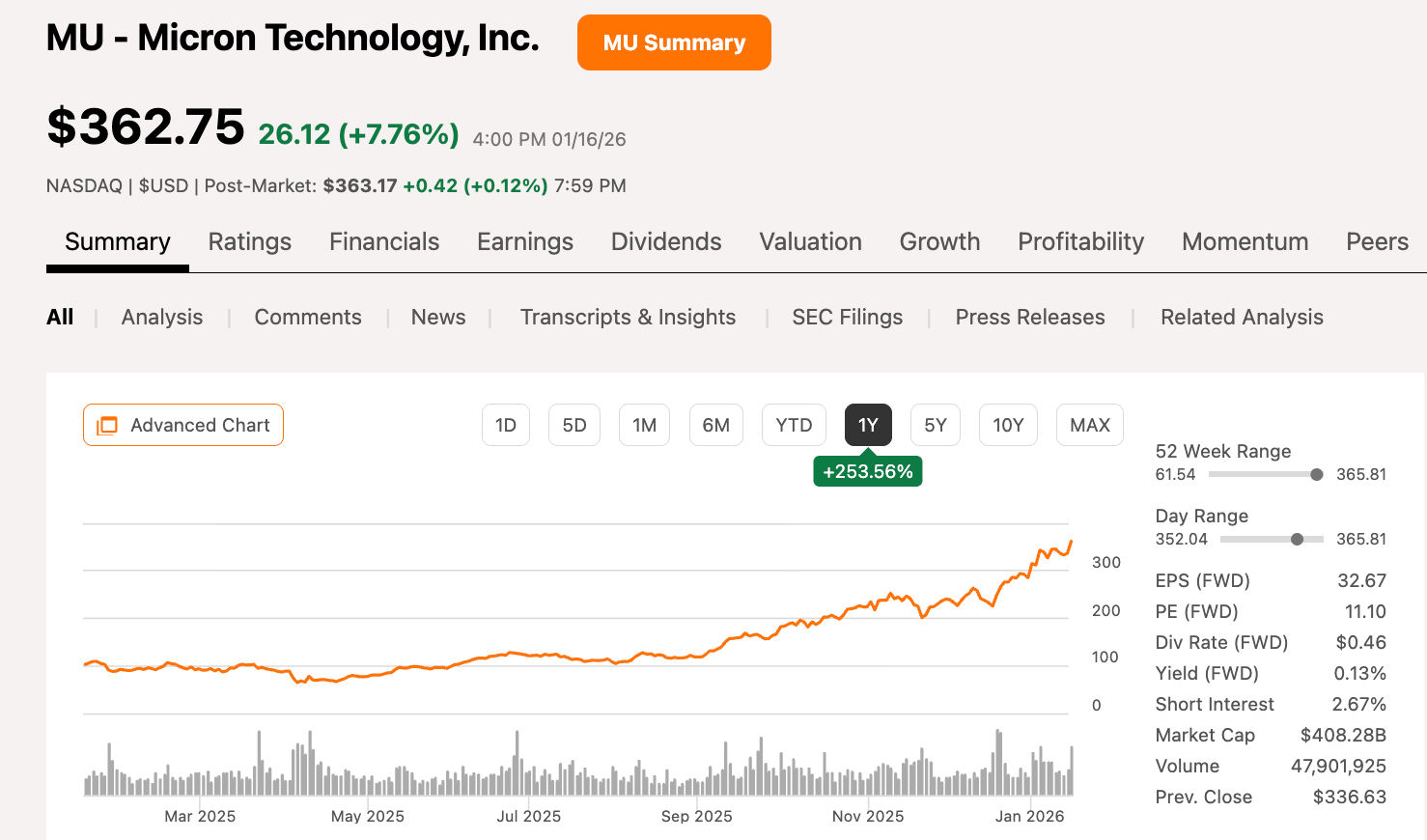The width and height of the screenshot is (1427, 840).
Task: Switch to the Financials tab
Action: 384,241
